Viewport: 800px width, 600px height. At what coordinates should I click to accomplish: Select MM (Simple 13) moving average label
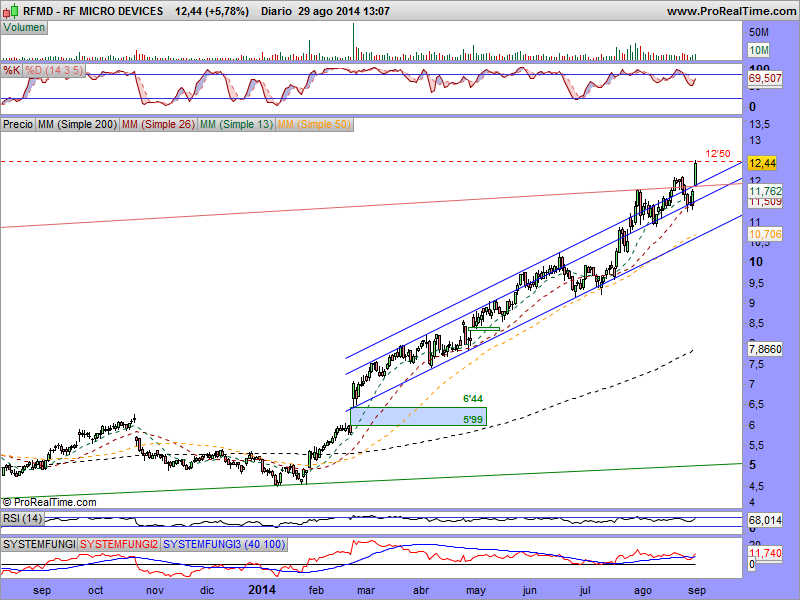click(x=236, y=124)
